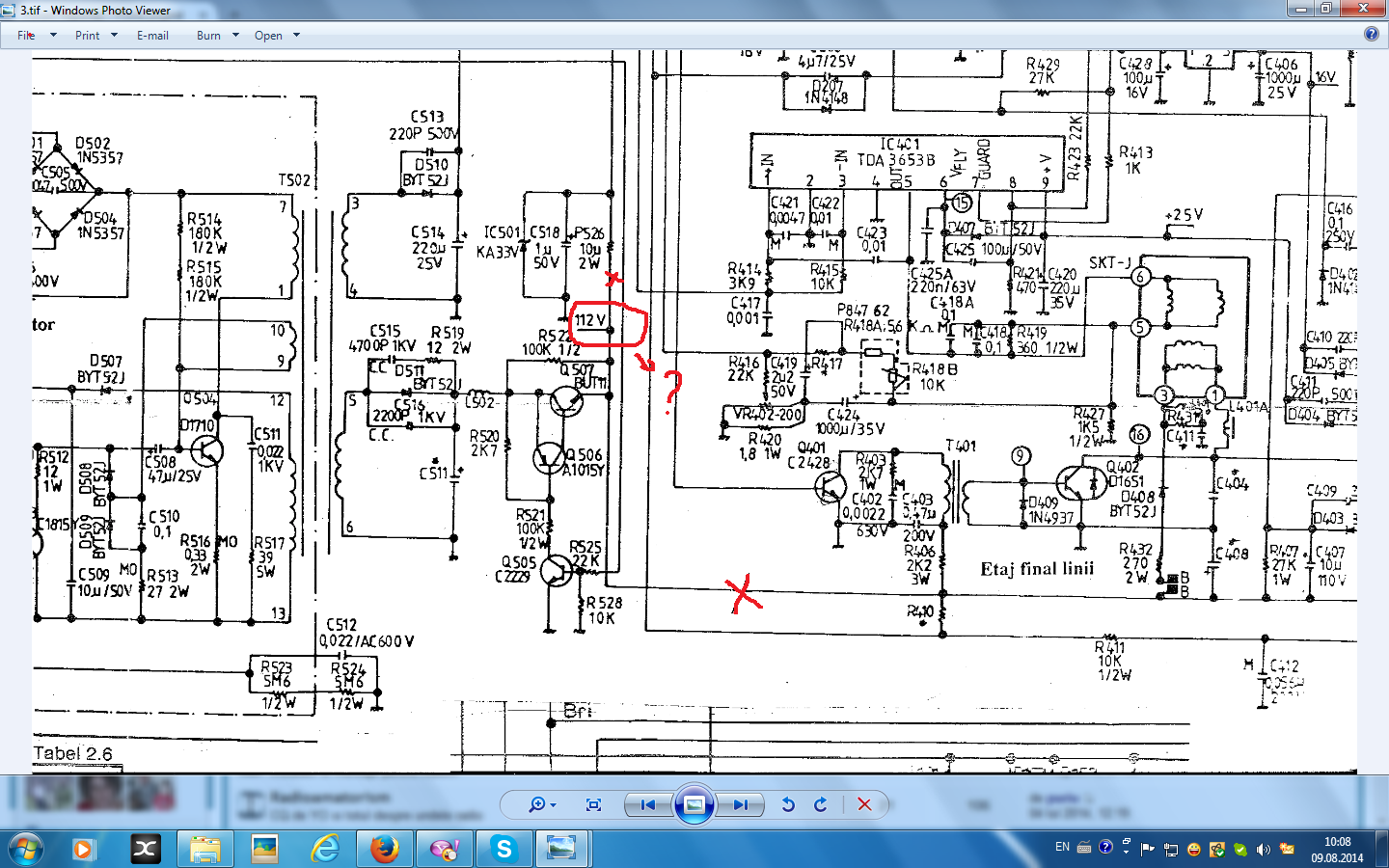Open the Windows Start menu
The height and width of the screenshot is (868, 1389).
[26, 849]
